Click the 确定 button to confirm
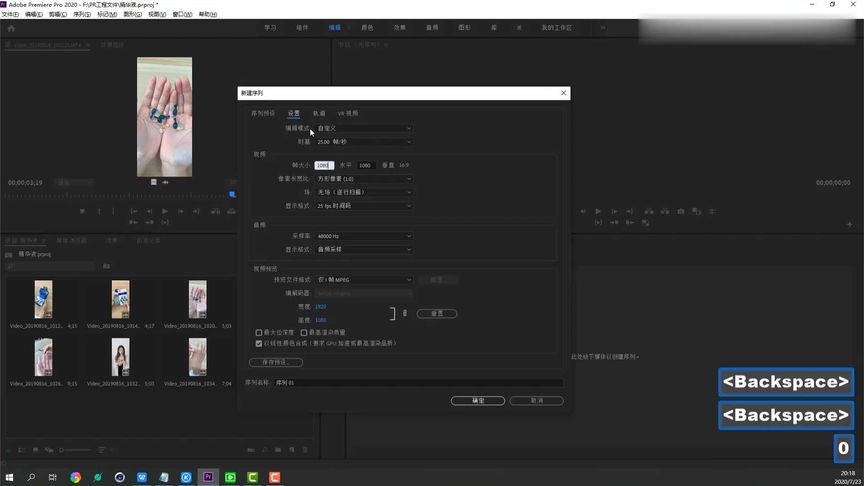Image resolution: width=864 pixels, height=486 pixels. click(x=478, y=400)
